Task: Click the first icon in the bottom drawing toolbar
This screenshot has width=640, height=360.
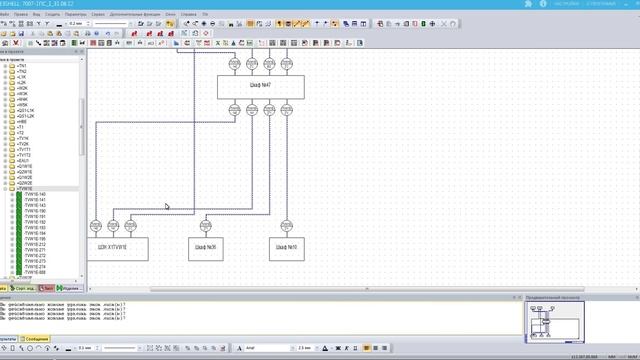Action: pyautogui.click(x=4, y=348)
